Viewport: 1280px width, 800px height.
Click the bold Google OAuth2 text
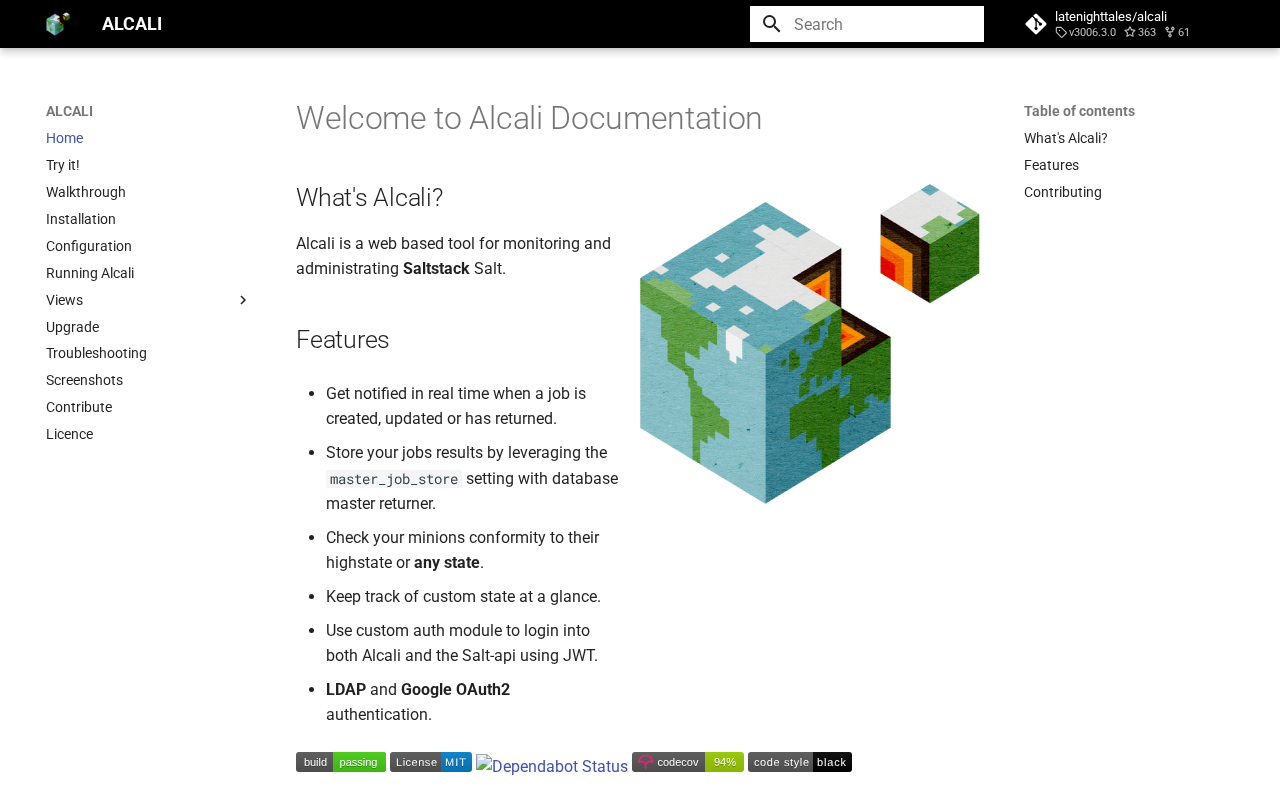(x=455, y=689)
